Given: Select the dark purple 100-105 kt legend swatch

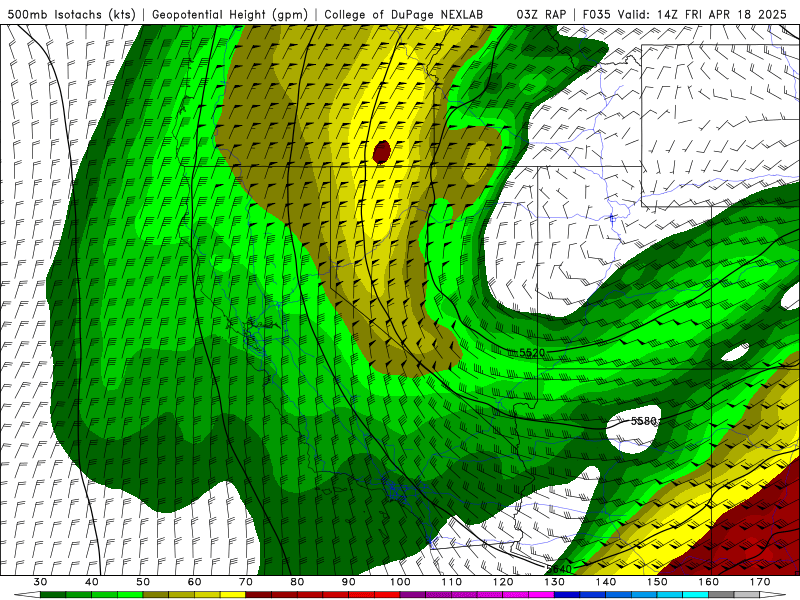Looking at the screenshot, I should coord(413,595).
